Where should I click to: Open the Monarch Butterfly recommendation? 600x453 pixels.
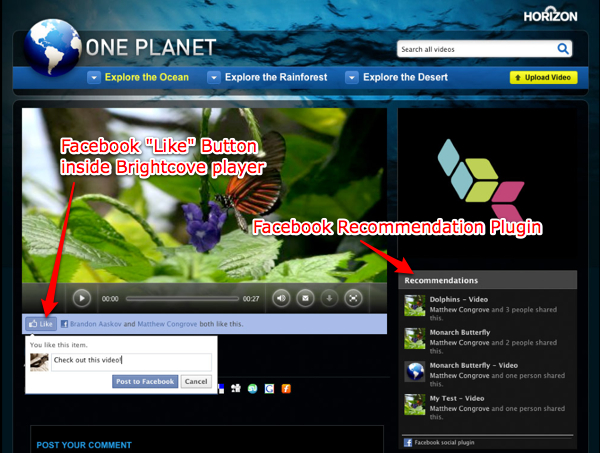tap(460, 332)
